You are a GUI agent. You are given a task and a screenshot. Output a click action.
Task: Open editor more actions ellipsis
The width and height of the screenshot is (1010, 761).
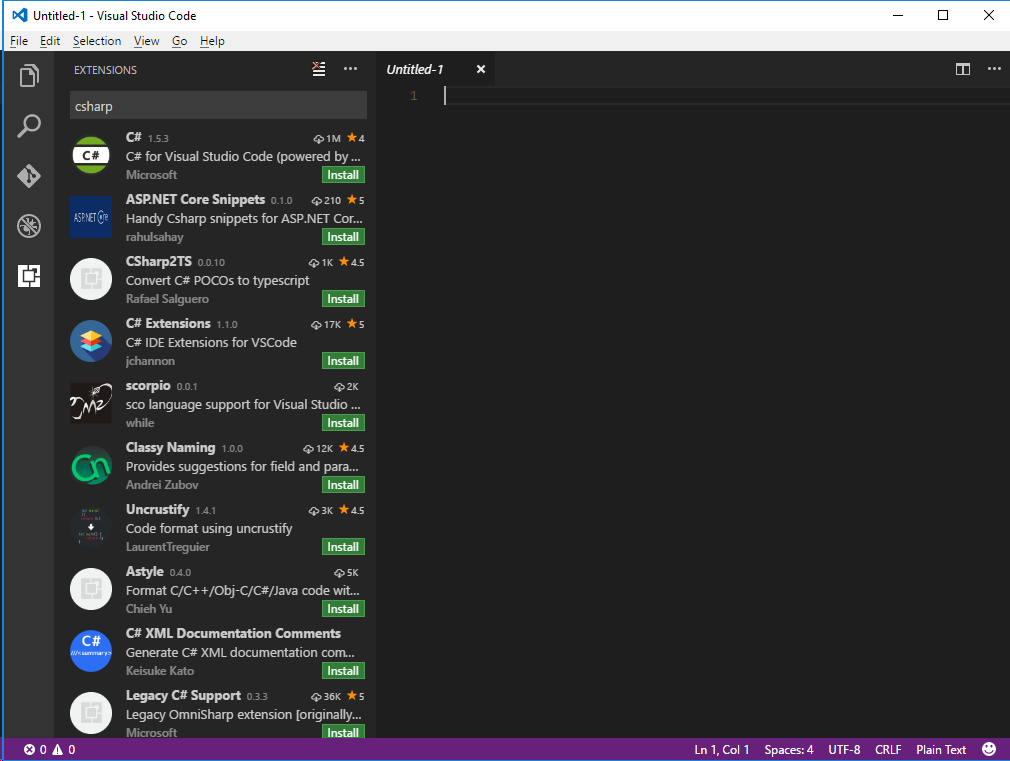click(x=995, y=69)
